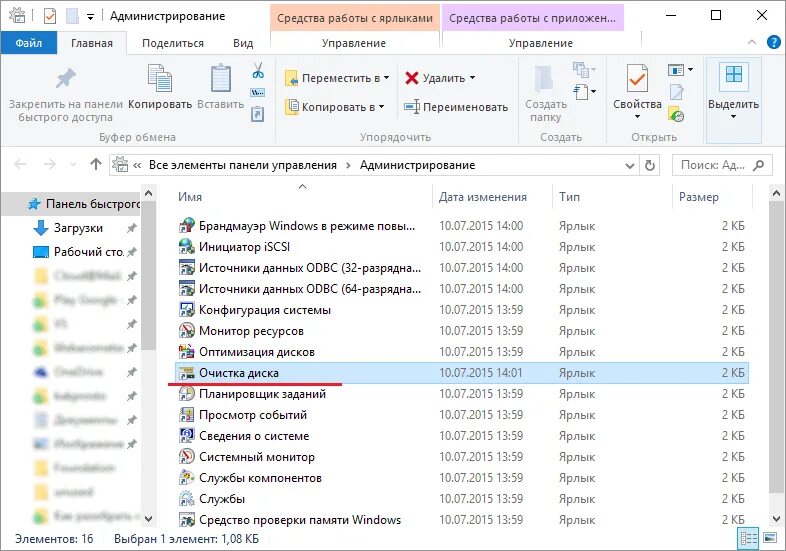Select Сведения о системе icon

186,436
